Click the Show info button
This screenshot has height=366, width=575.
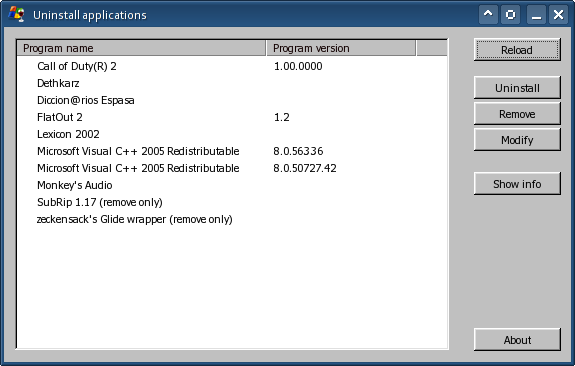click(x=517, y=184)
